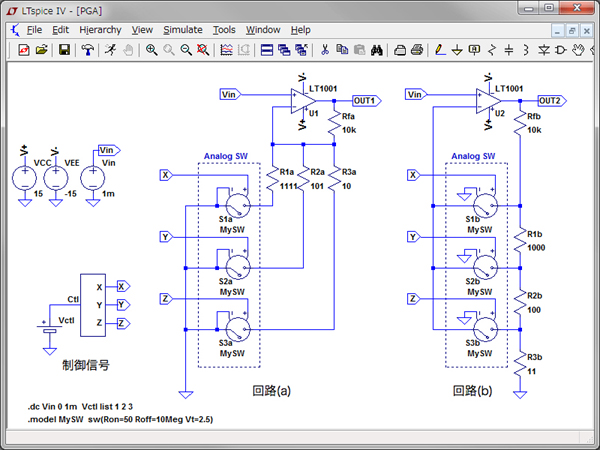Viewport: 600px width, 450px height.
Task: Open the Tools menu
Action: [224, 30]
